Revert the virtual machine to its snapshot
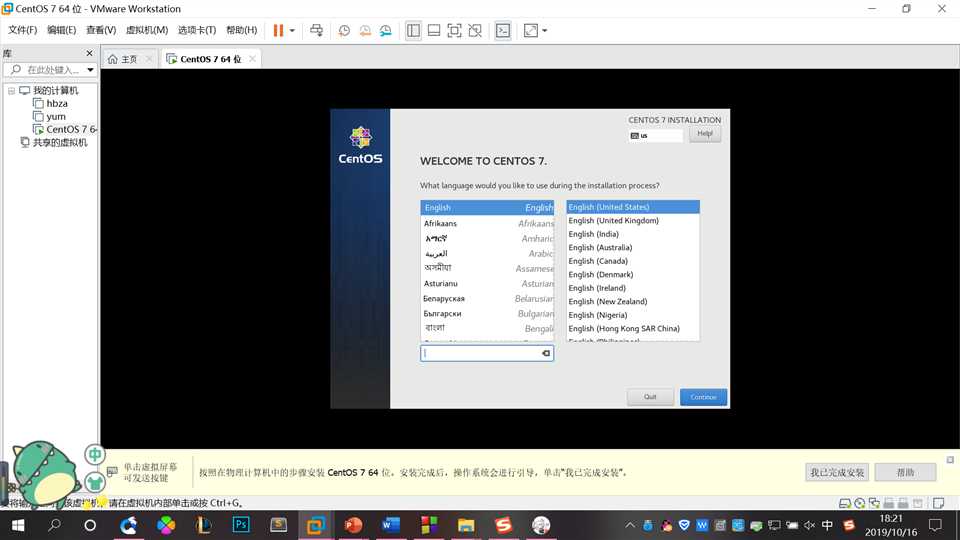The width and height of the screenshot is (960, 540). pyautogui.click(x=365, y=31)
